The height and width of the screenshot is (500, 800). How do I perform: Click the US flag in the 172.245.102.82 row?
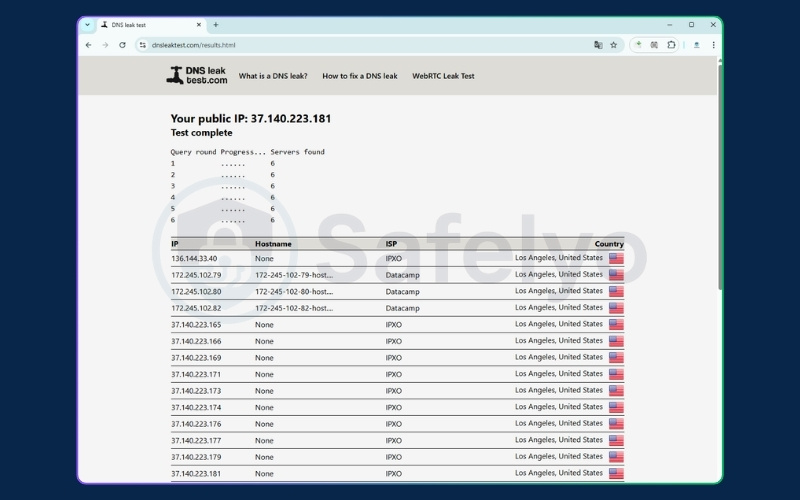click(x=616, y=308)
